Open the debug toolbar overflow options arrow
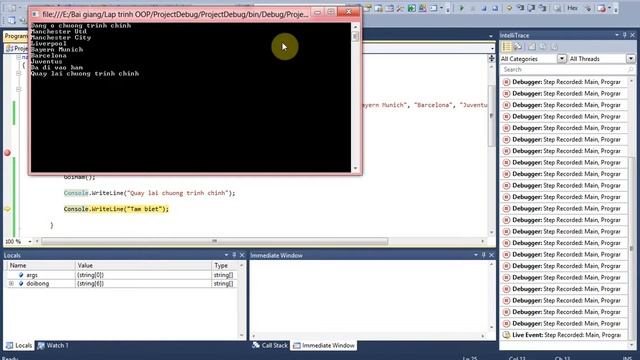 click(x=616, y=8)
